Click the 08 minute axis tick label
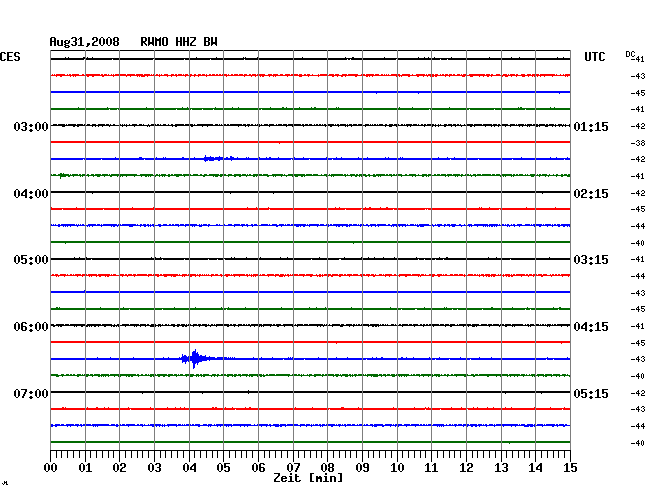Image resolution: width=650 pixels, height=494 pixels. click(327, 467)
